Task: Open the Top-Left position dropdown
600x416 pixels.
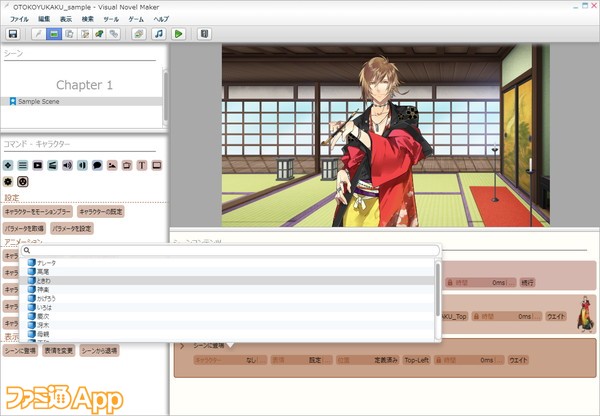Action: (x=416, y=360)
